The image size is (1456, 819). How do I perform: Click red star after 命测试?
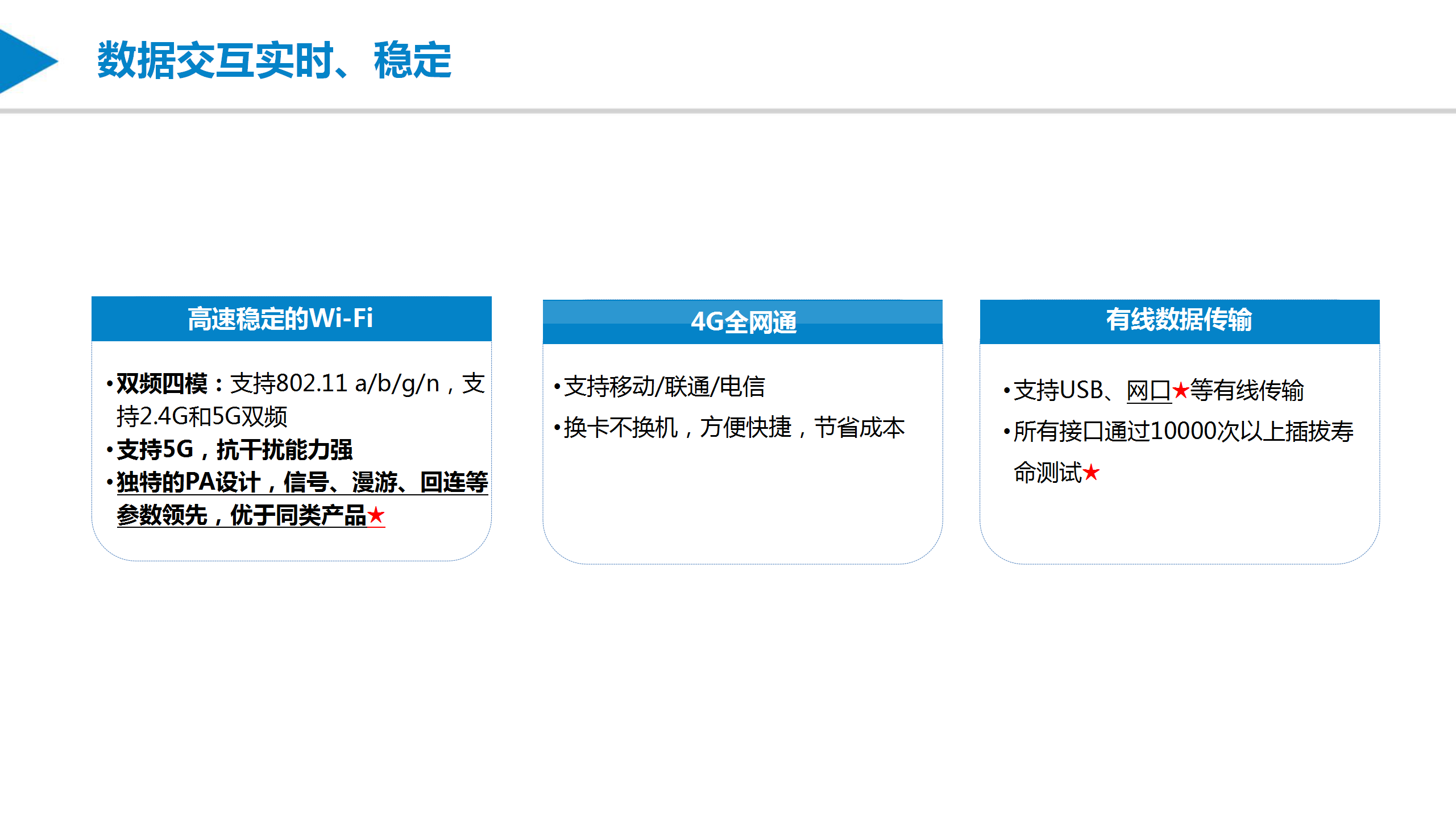[1090, 473]
